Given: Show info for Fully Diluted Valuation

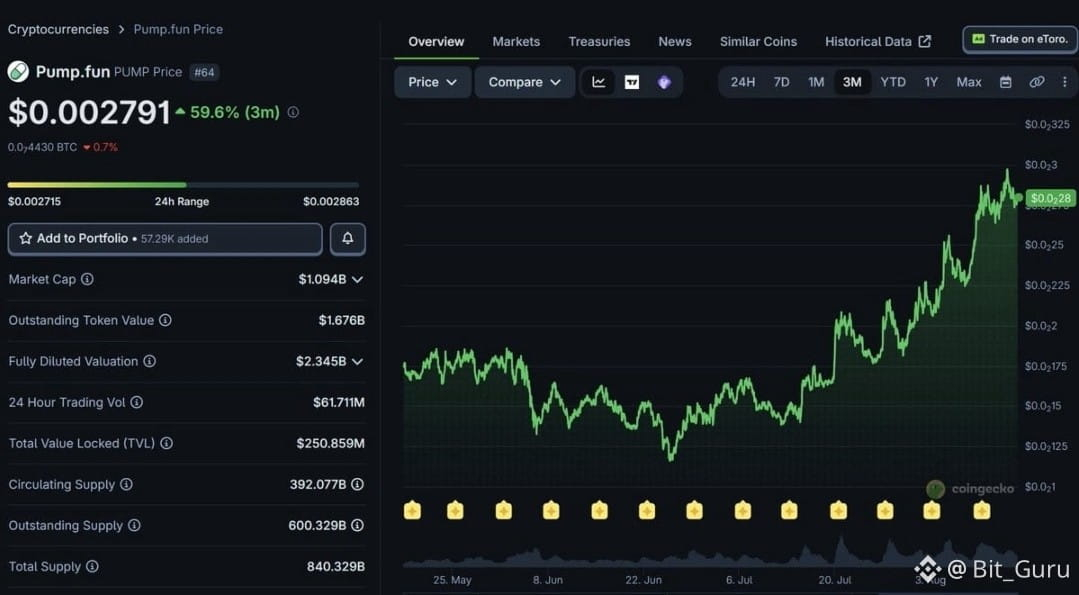Looking at the screenshot, I should pyautogui.click(x=149, y=361).
